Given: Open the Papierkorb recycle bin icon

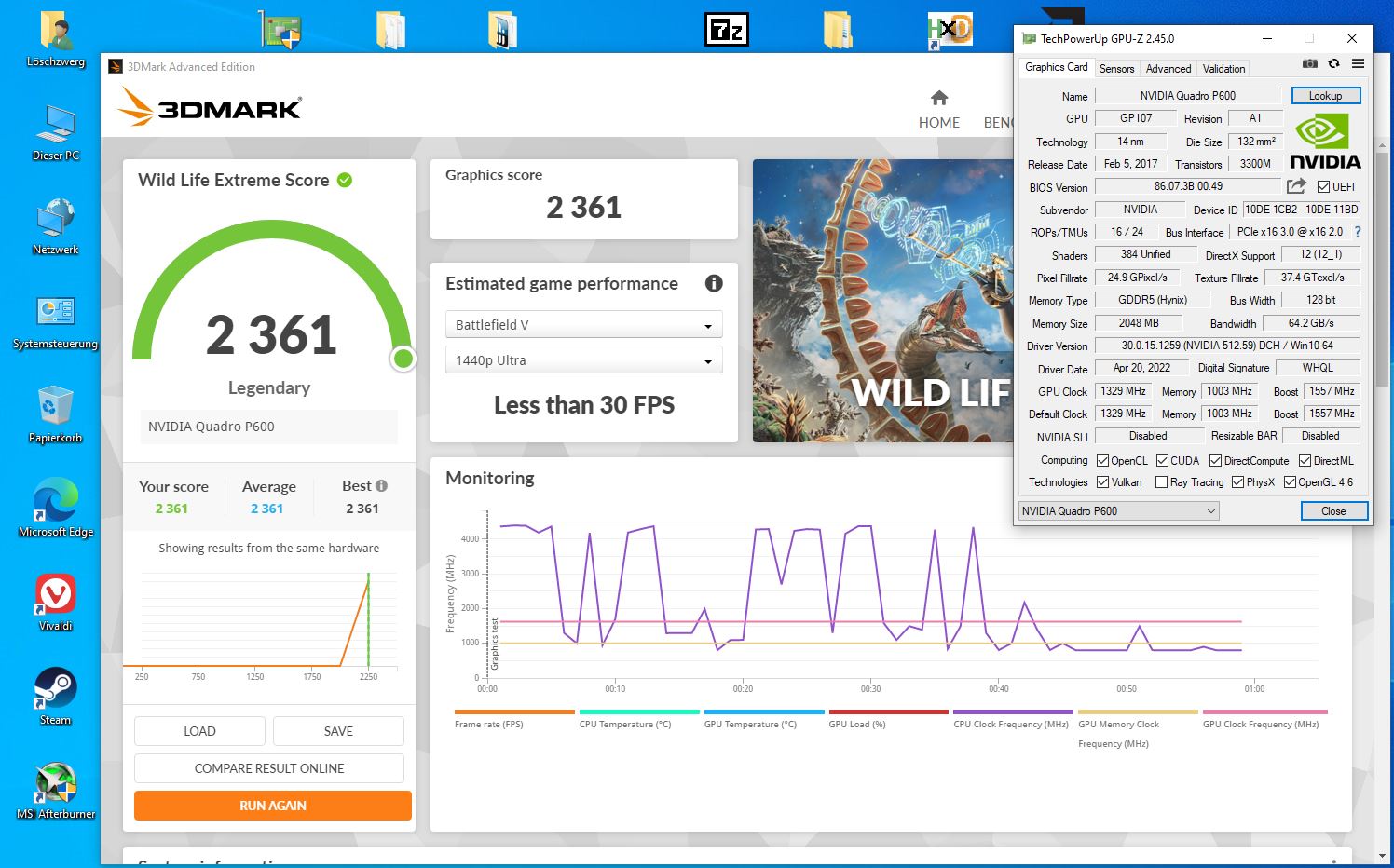Looking at the screenshot, I should coord(56,414).
